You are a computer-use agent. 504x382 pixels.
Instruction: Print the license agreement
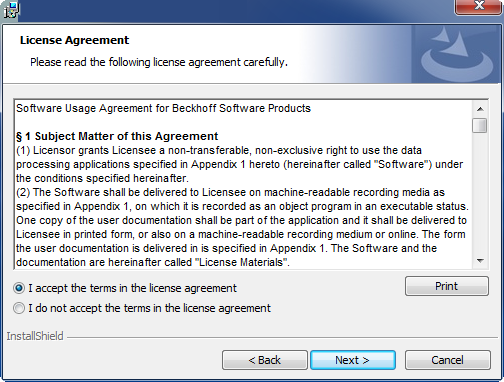click(447, 286)
